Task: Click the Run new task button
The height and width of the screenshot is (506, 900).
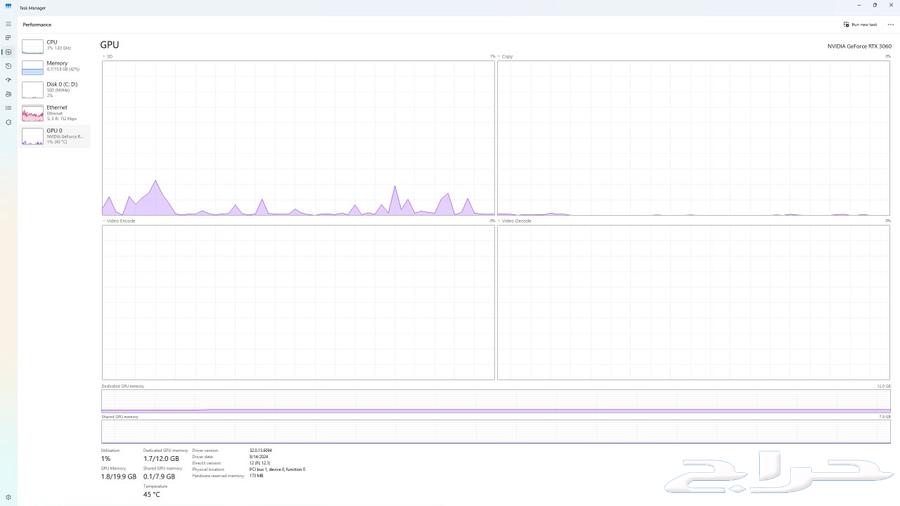Action: point(860,24)
